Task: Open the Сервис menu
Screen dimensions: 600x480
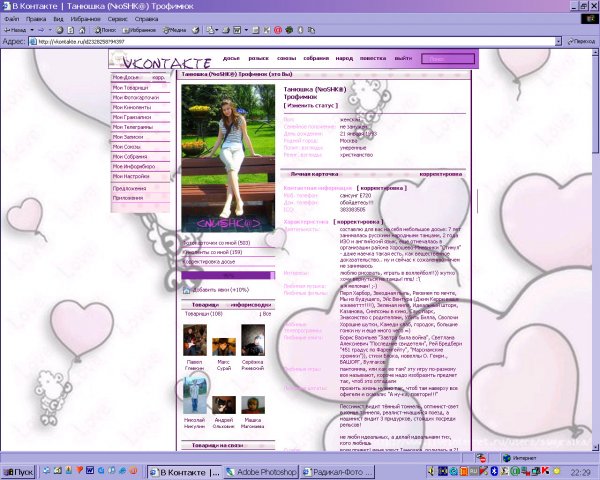Action: click(117, 19)
